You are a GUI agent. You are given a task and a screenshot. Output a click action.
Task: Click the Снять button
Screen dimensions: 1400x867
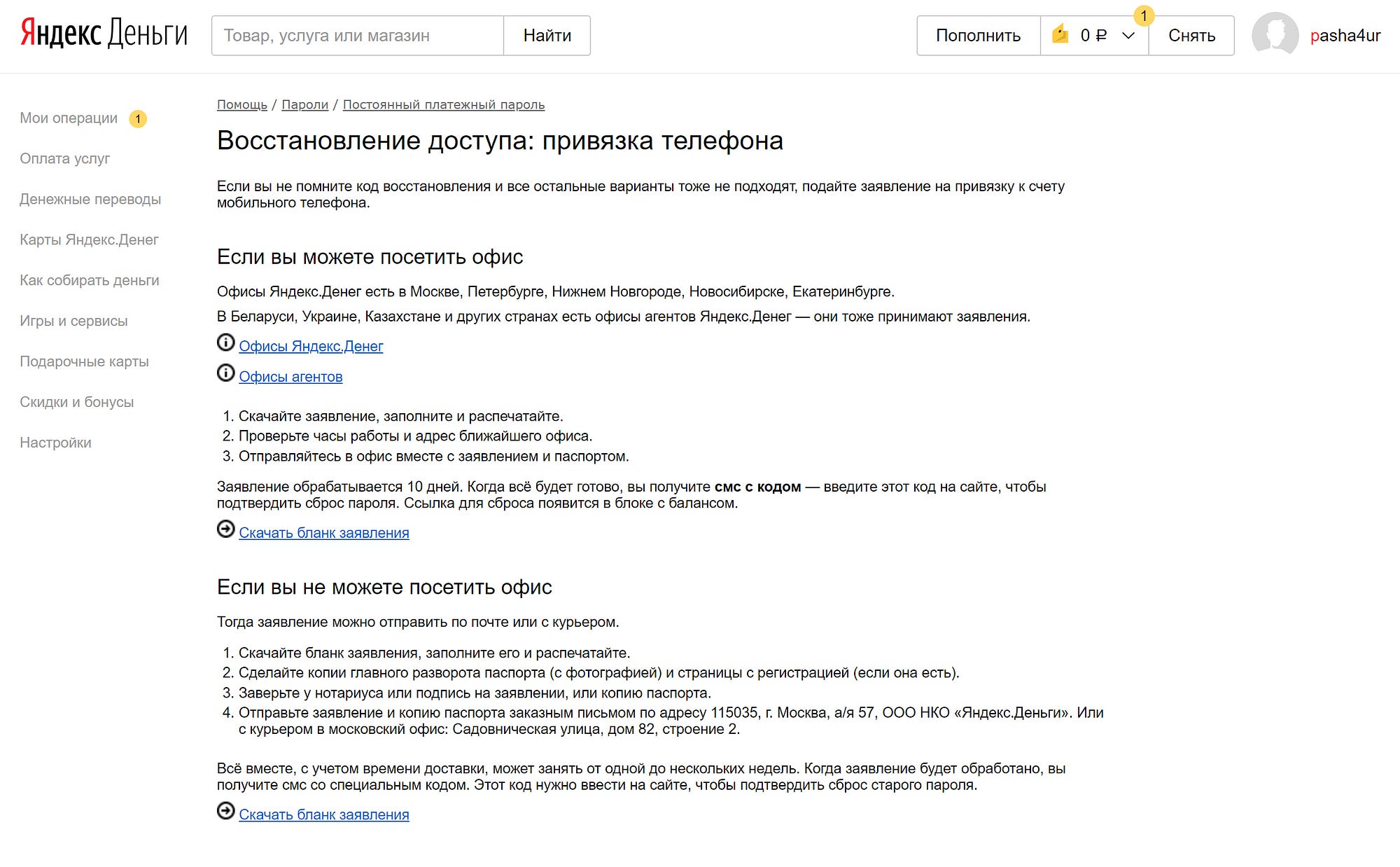1191,36
